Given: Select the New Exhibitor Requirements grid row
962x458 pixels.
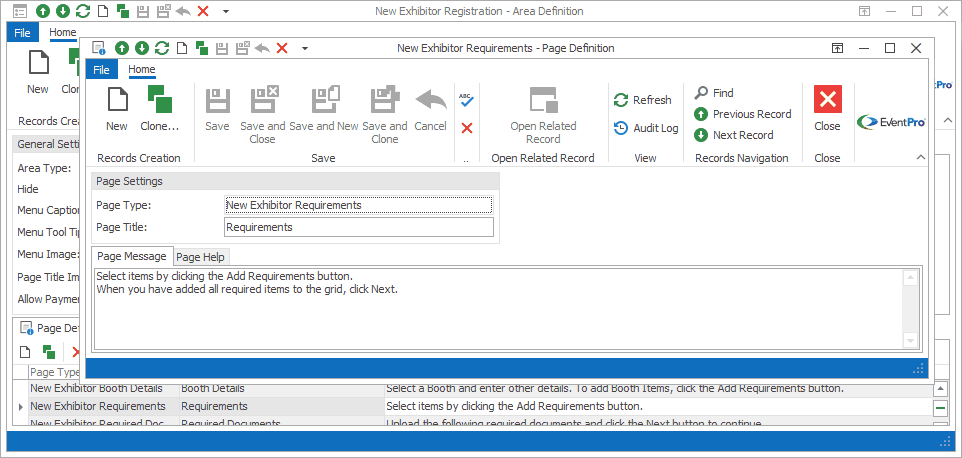Looking at the screenshot, I should [x=480, y=406].
